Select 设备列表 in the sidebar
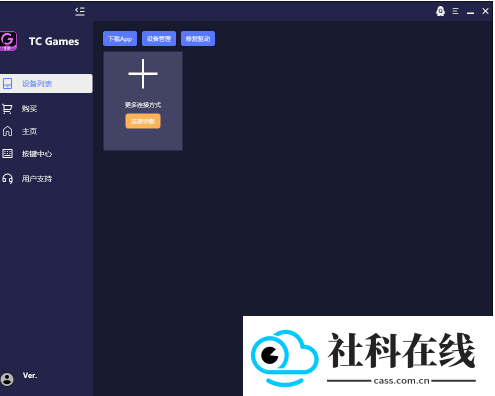This screenshot has height=396, width=495. click(46, 83)
